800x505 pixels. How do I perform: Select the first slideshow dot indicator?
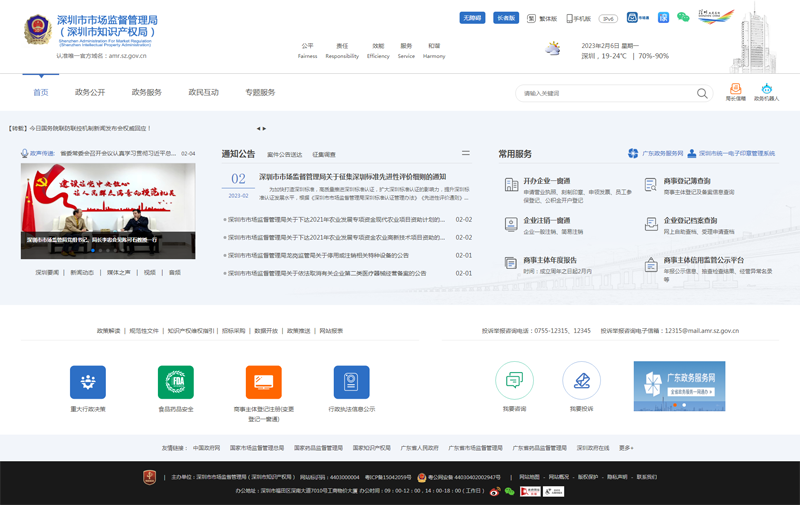92,250
